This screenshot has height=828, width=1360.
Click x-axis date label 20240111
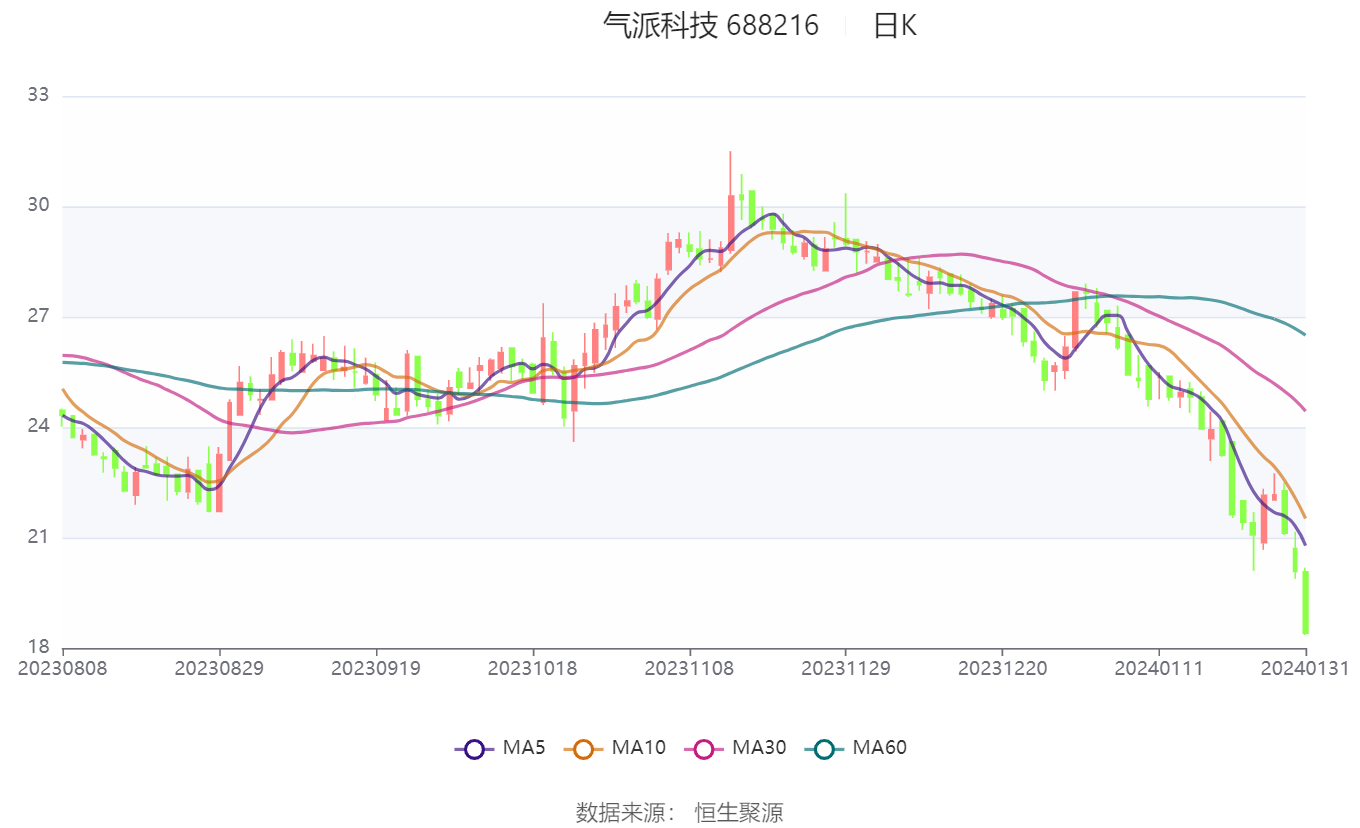(1159, 667)
